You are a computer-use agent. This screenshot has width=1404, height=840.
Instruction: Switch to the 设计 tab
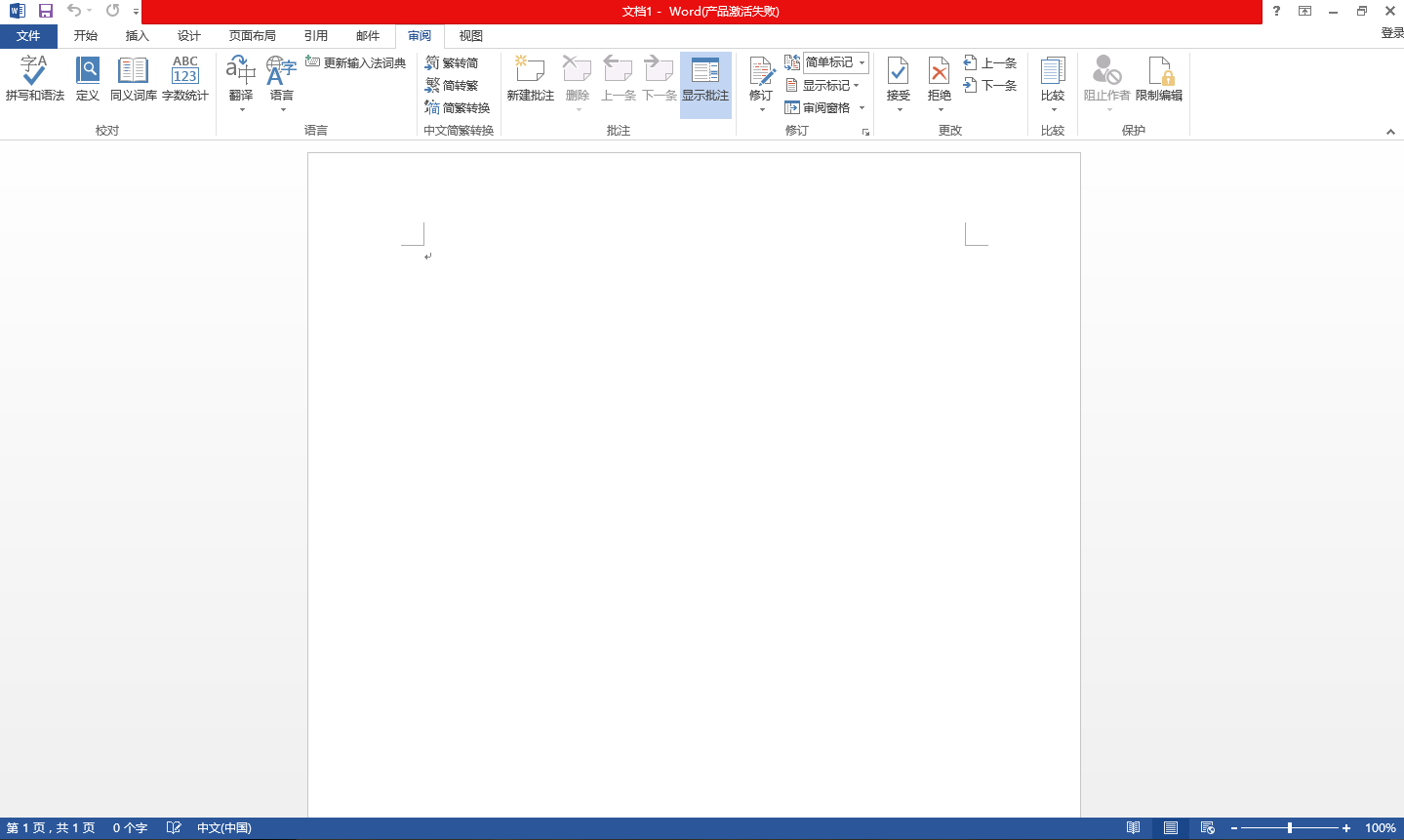(x=189, y=36)
